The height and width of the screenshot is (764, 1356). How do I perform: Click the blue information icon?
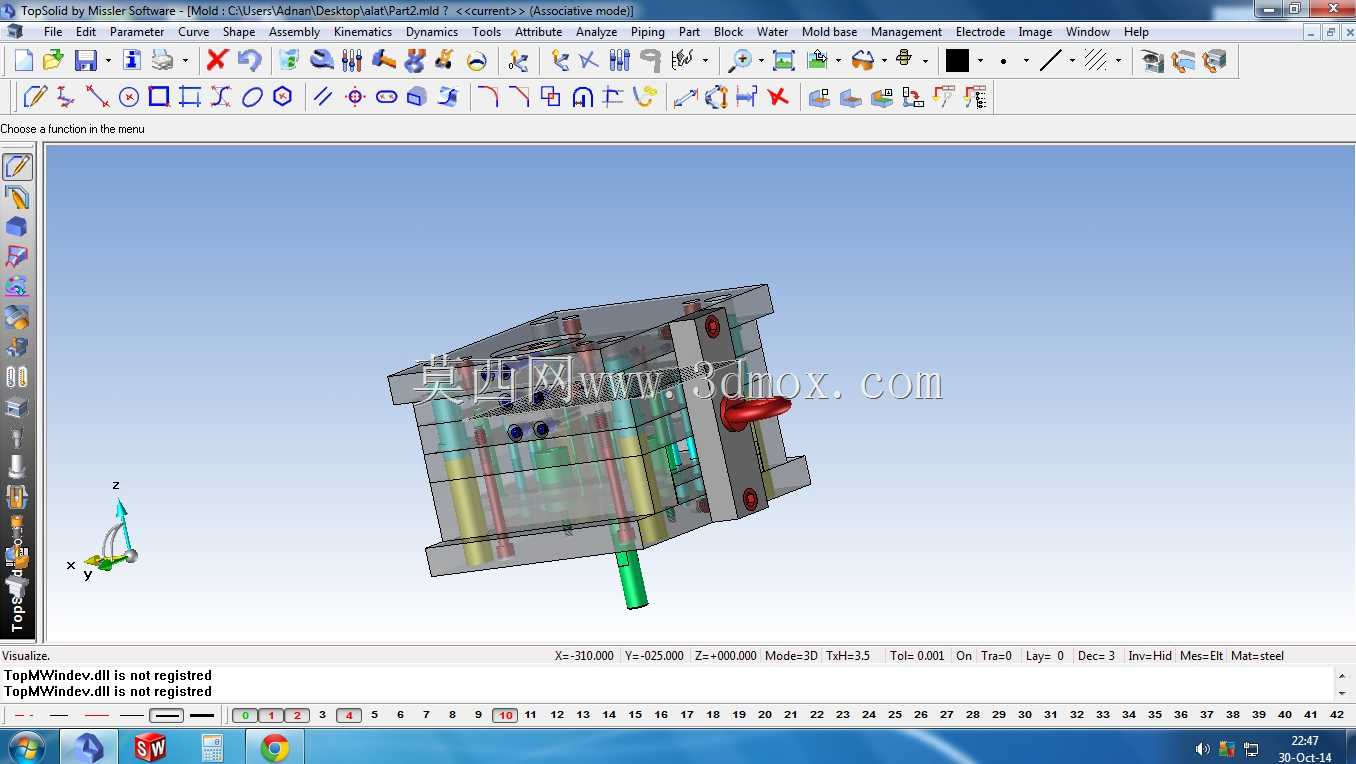[132, 60]
